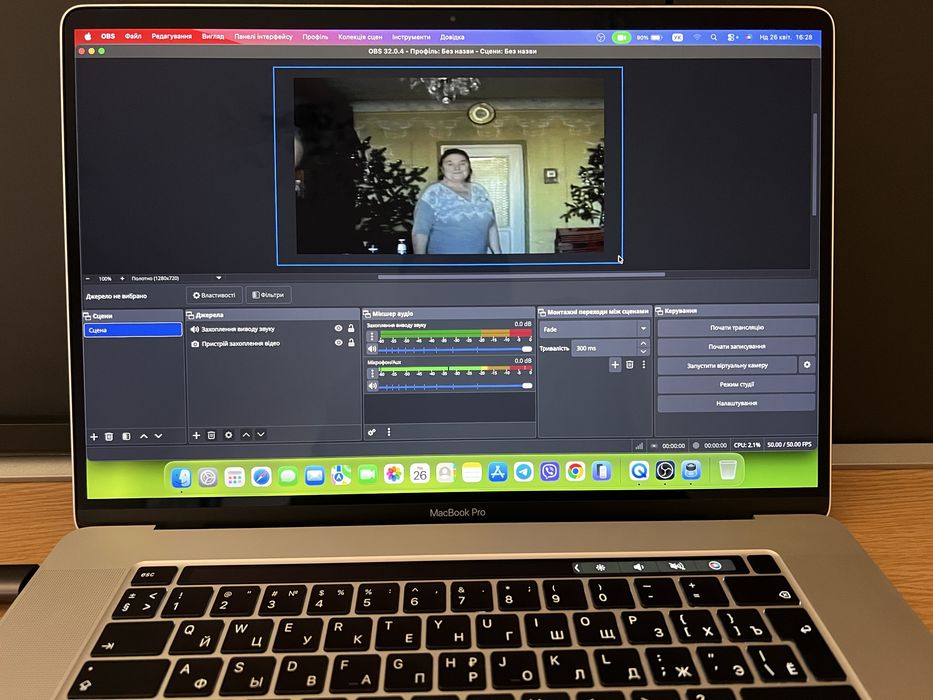Add a new scene with plus icon

click(x=94, y=436)
